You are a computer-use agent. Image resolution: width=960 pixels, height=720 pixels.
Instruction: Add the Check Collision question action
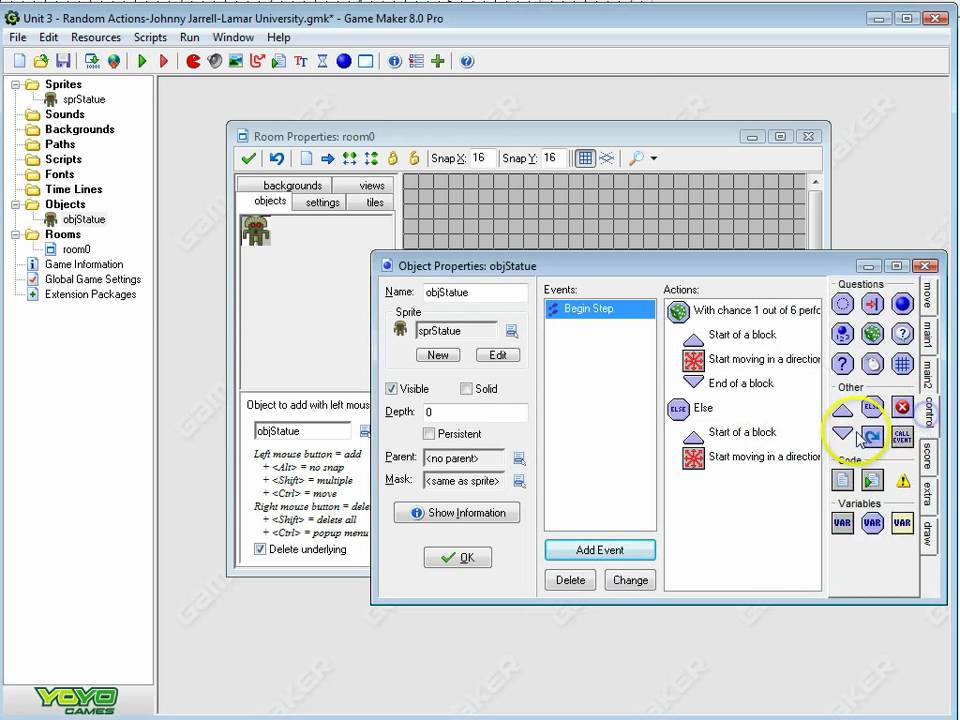click(x=872, y=304)
